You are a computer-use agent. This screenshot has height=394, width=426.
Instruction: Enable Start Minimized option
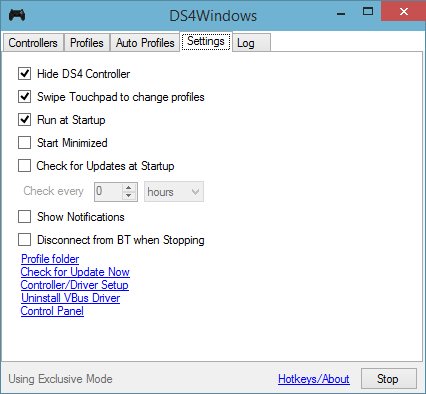[24, 143]
